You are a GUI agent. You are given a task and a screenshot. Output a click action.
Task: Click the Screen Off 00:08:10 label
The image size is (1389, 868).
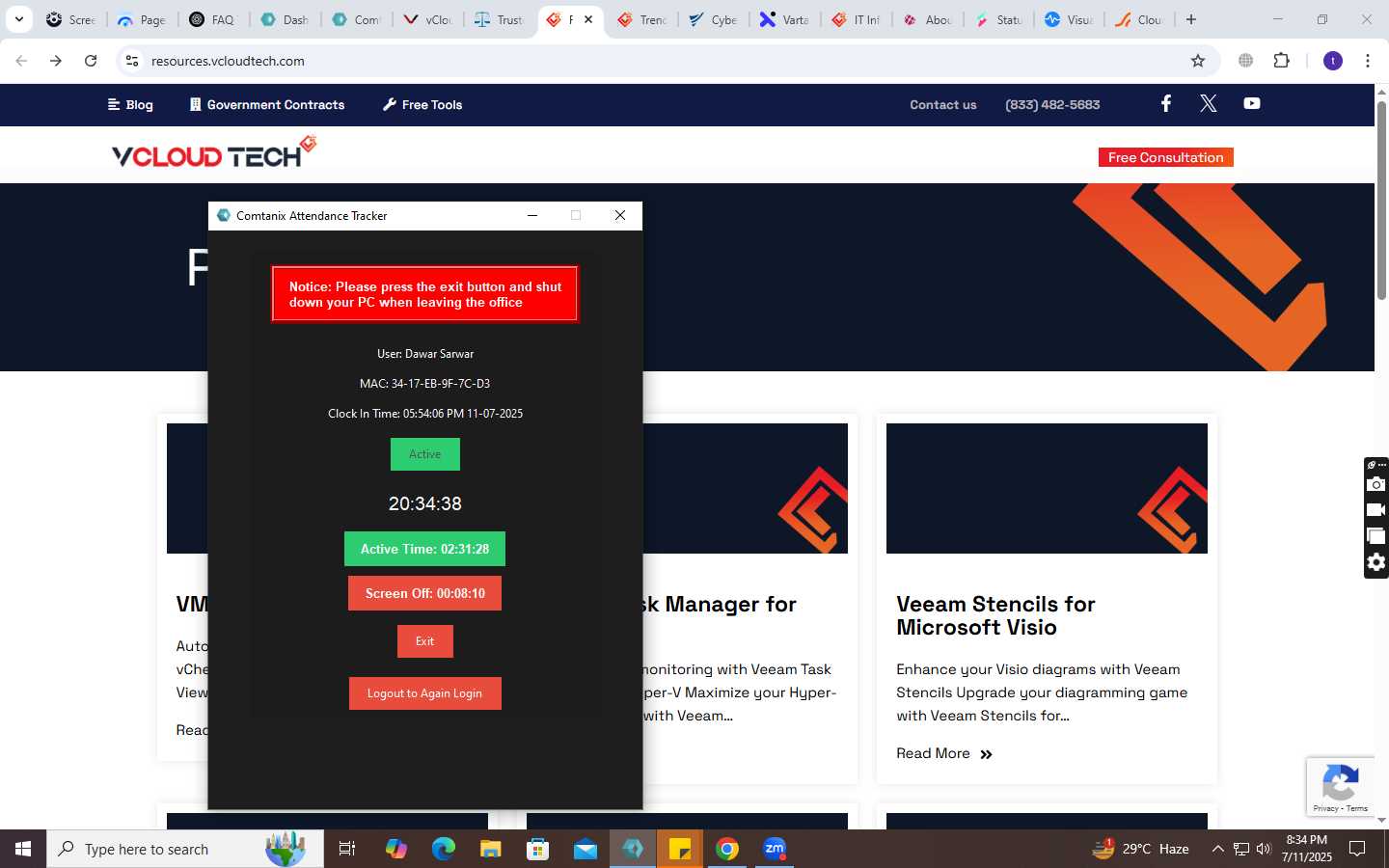(x=424, y=593)
